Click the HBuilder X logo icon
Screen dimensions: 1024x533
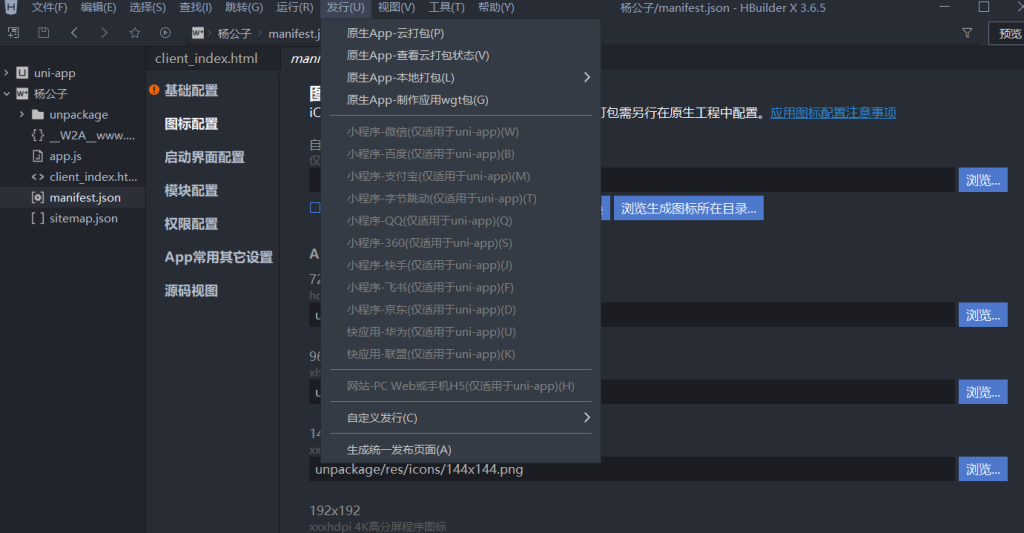11,8
